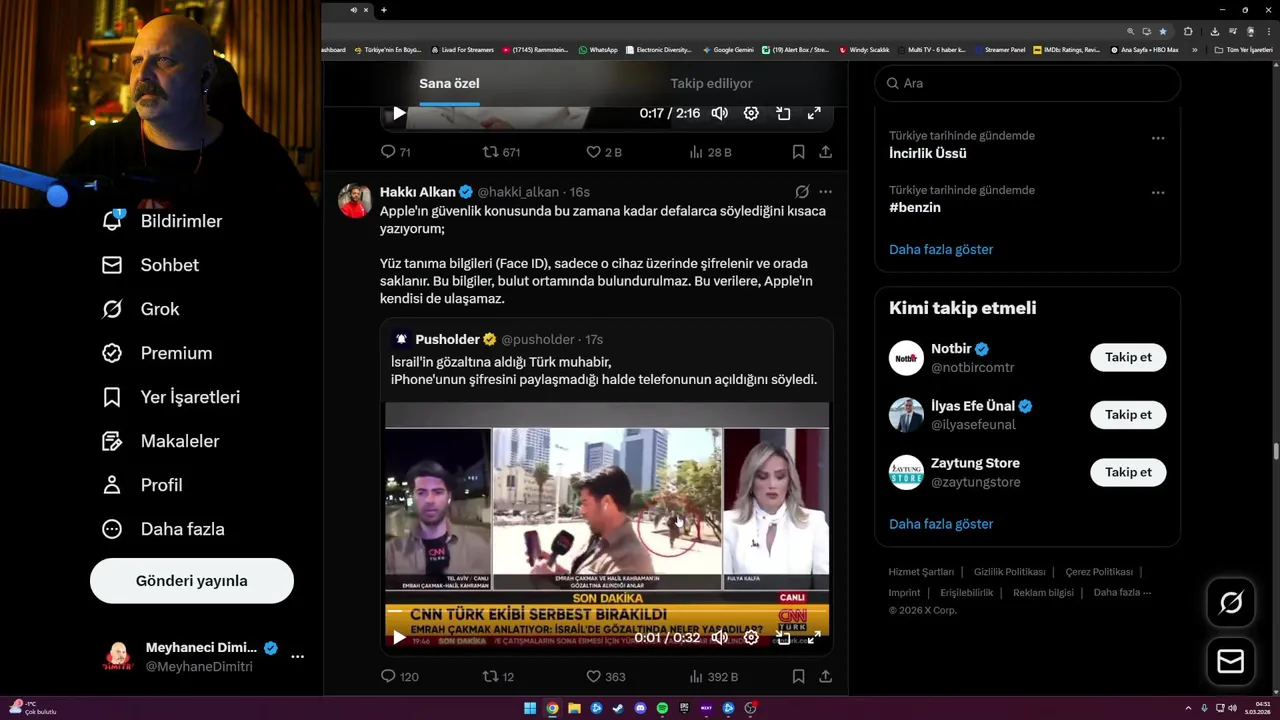The height and width of the screenshot is (720, 1280).
Task: Follow Zaytung Store with Takip et
Action: pos(1128,472)
